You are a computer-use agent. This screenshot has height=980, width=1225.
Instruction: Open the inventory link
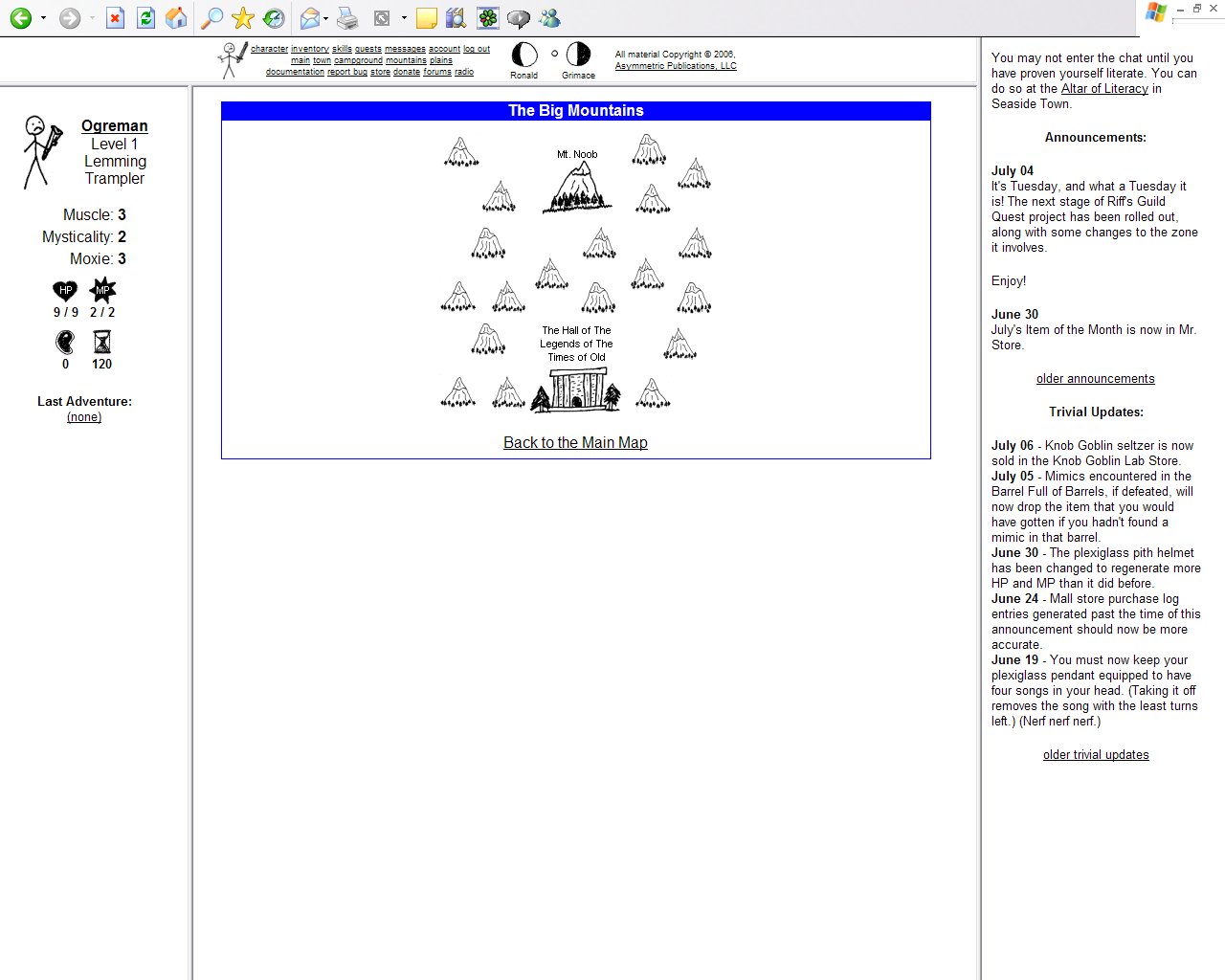pos(310,49)
